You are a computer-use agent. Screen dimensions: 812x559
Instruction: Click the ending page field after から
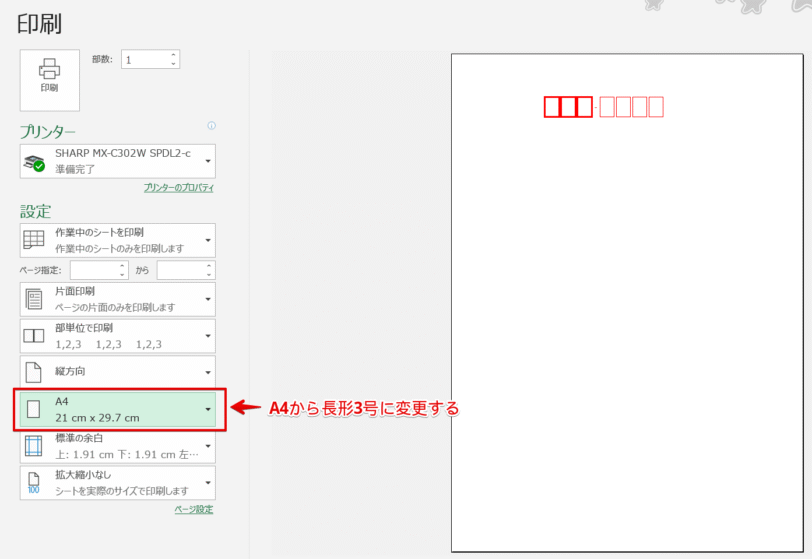click(182, 270)
